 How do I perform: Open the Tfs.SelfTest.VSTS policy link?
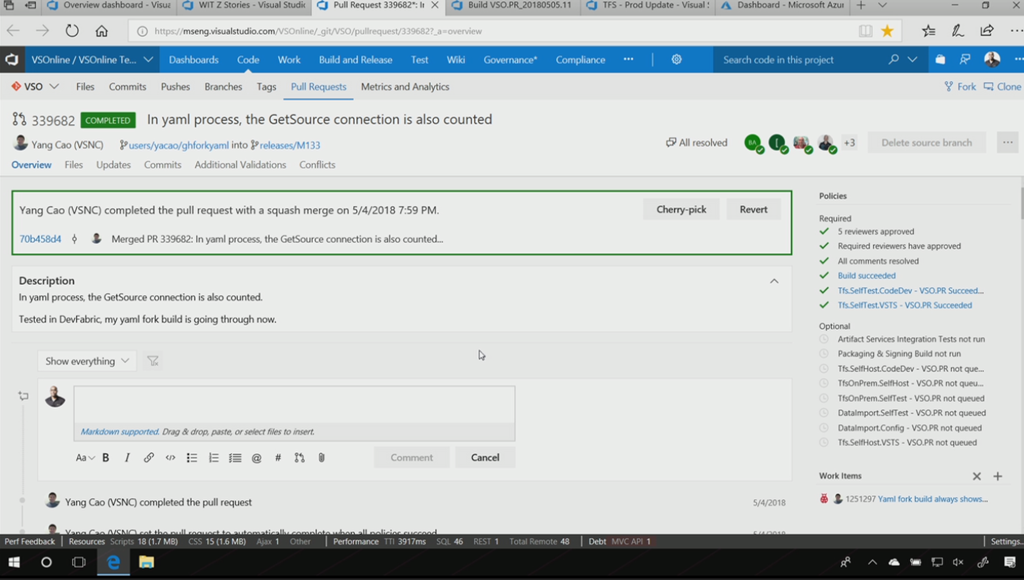[904, 305]
